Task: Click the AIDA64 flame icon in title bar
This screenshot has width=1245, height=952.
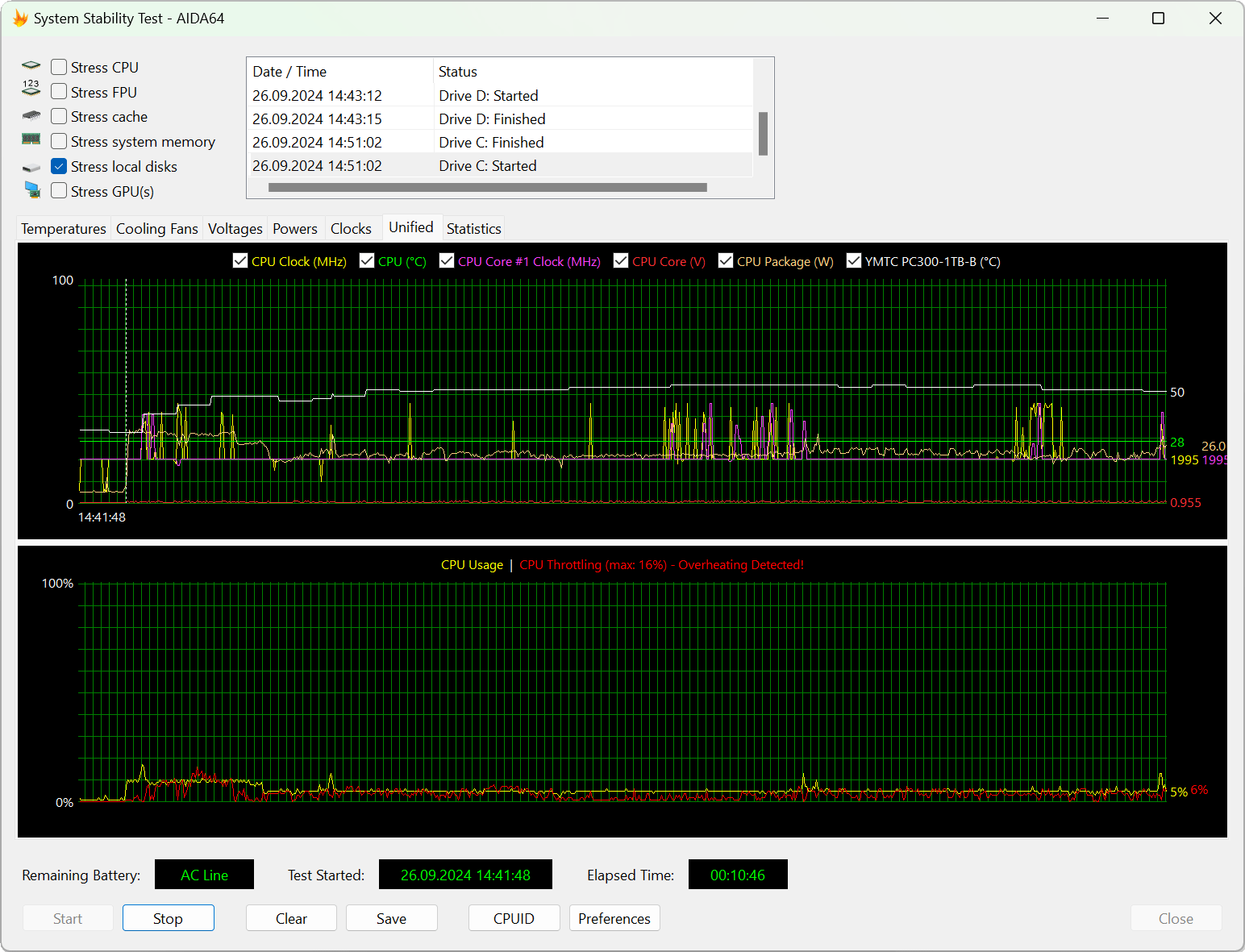Action: point(20,18)
